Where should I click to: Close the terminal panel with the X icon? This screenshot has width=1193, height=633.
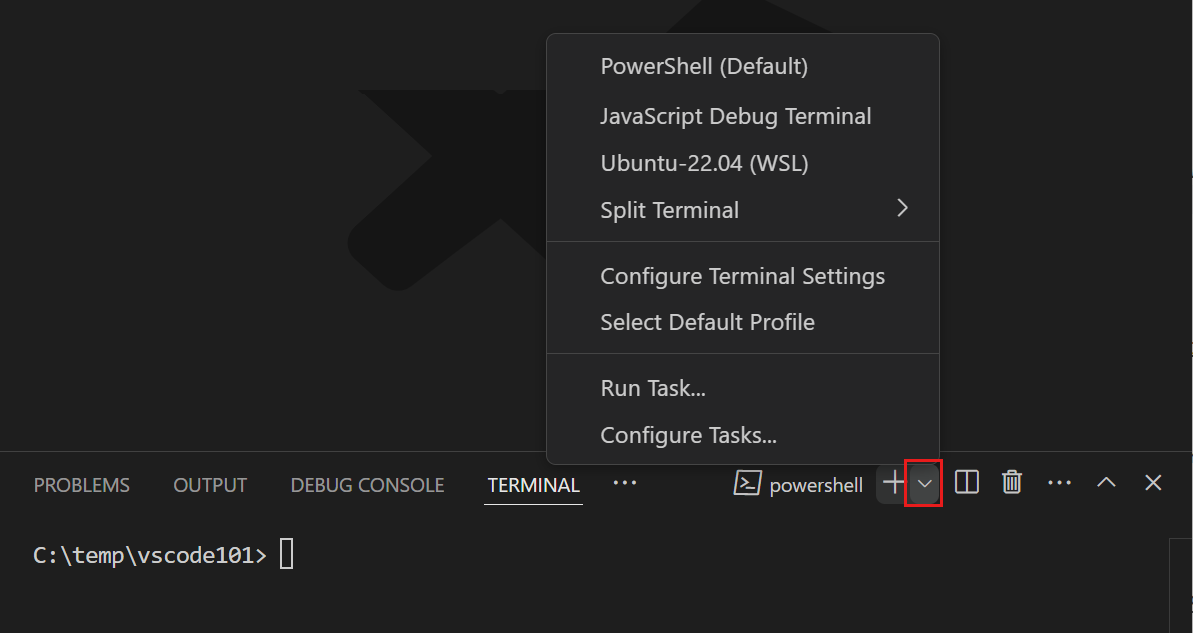1152,483
